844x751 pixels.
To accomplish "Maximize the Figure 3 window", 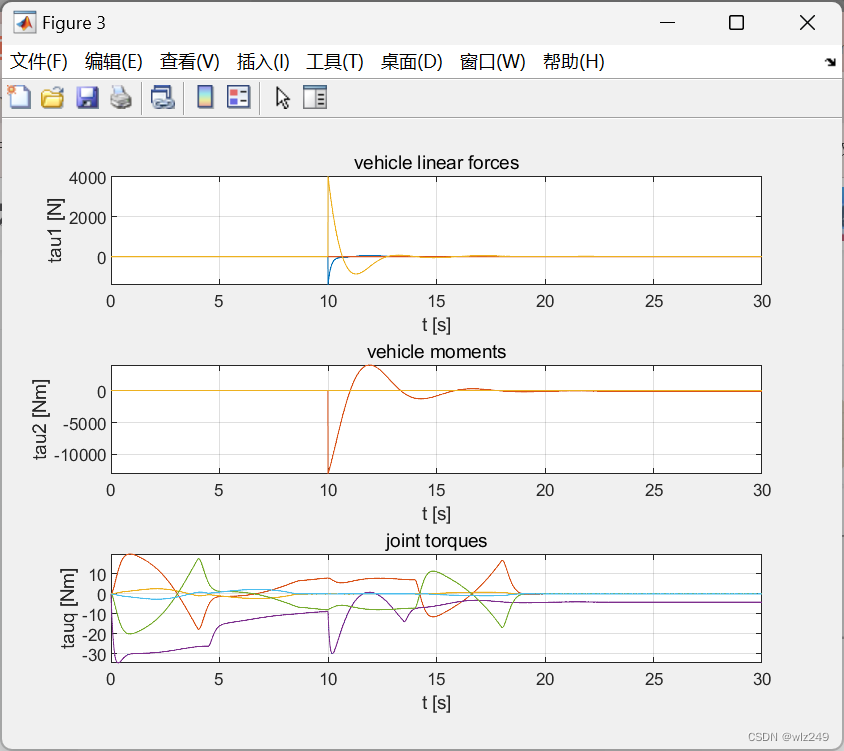I will point(736,23).
